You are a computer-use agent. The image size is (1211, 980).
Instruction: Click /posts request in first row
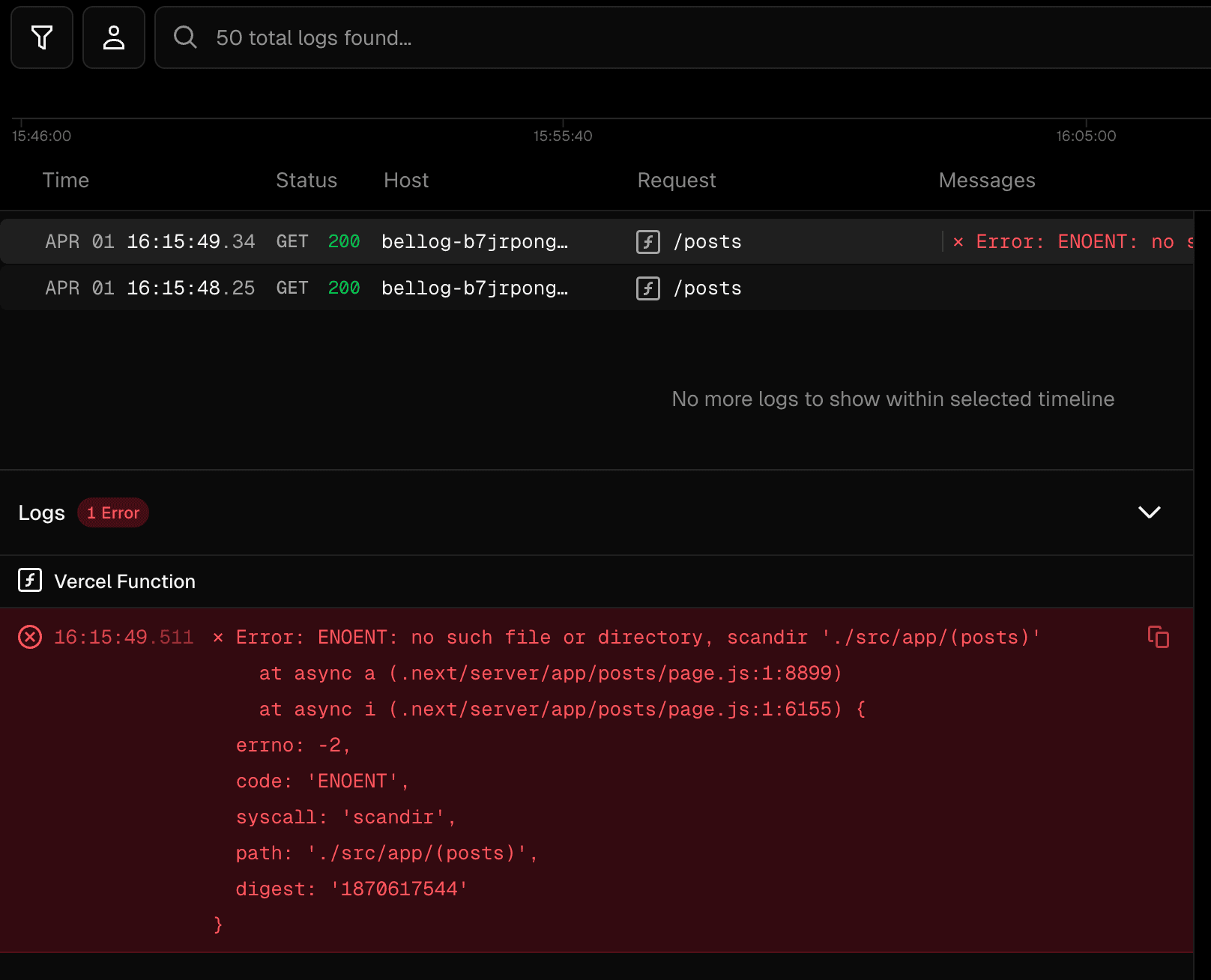pos(707,242)
